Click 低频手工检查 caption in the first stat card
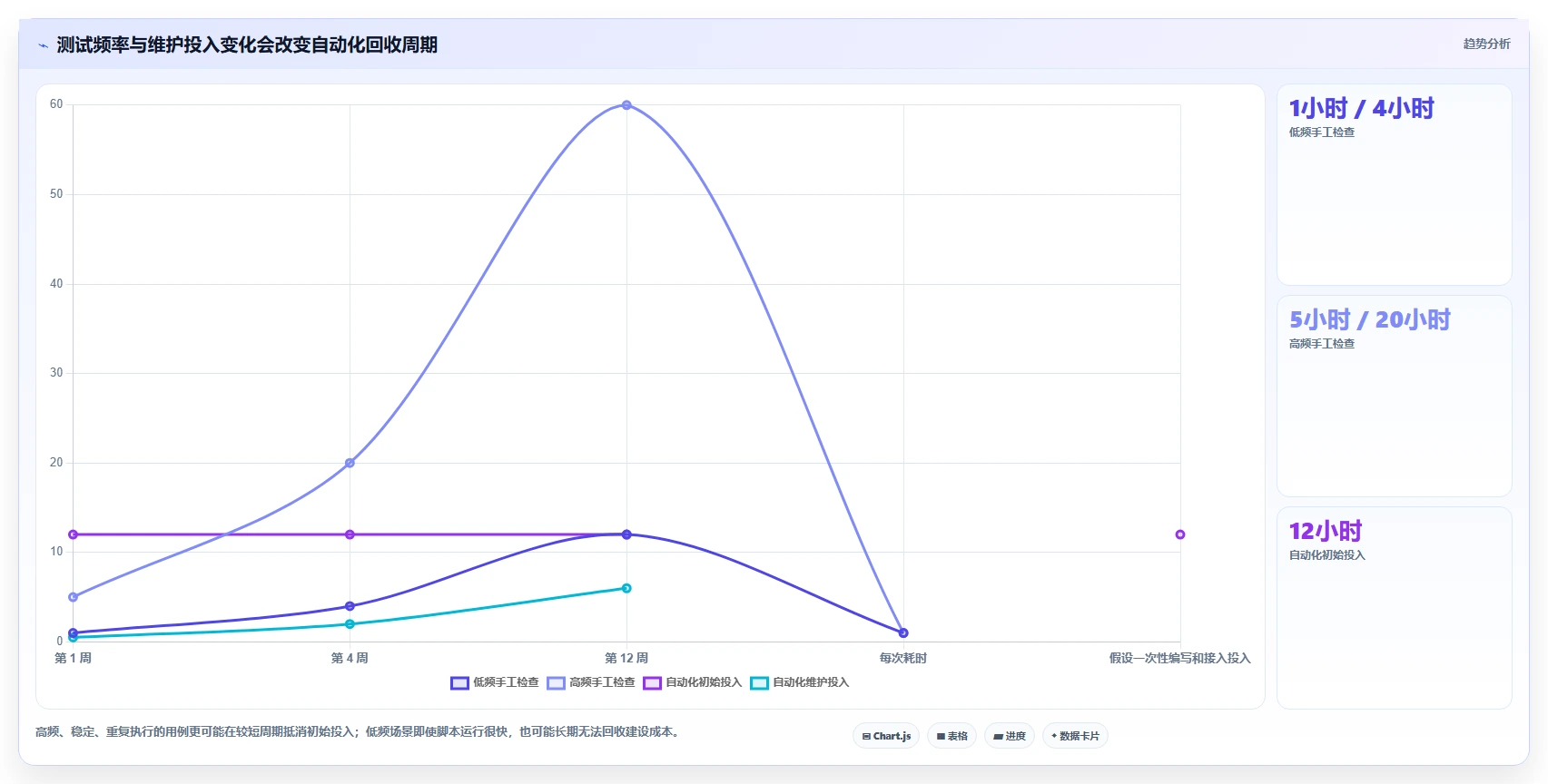This screenshot has width=1548, height=784. click(1322, 132)
